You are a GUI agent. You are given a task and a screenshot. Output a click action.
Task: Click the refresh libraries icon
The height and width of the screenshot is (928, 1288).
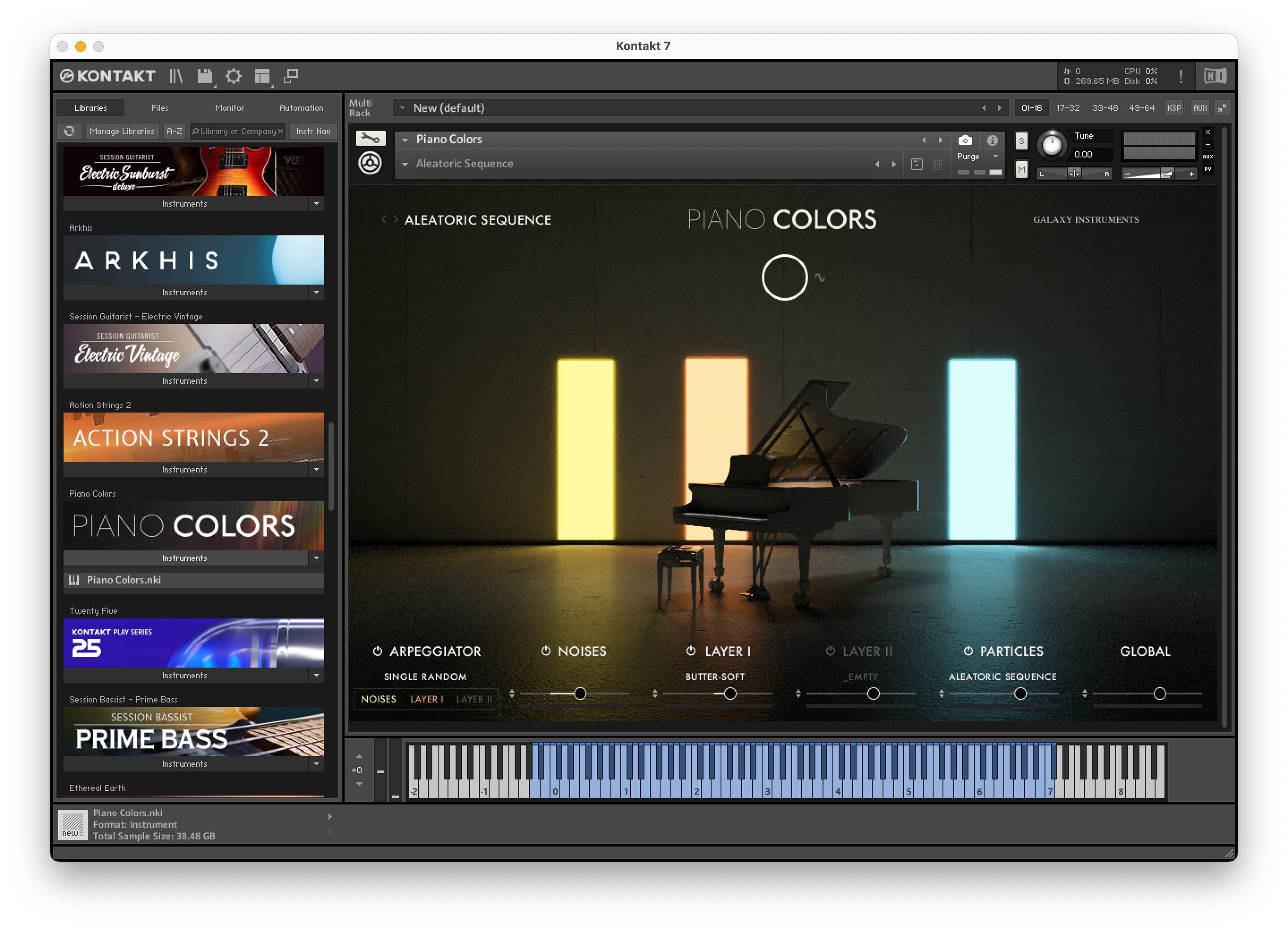(69, 131)
